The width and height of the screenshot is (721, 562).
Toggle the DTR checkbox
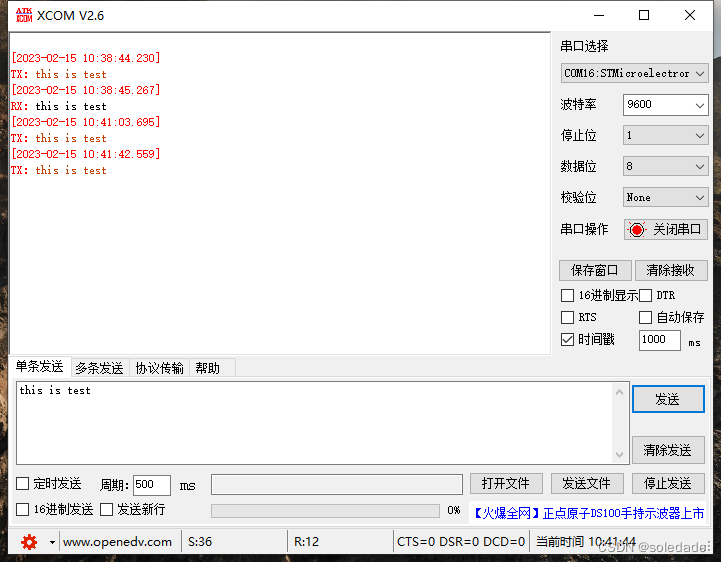click(x=646, y=295)
